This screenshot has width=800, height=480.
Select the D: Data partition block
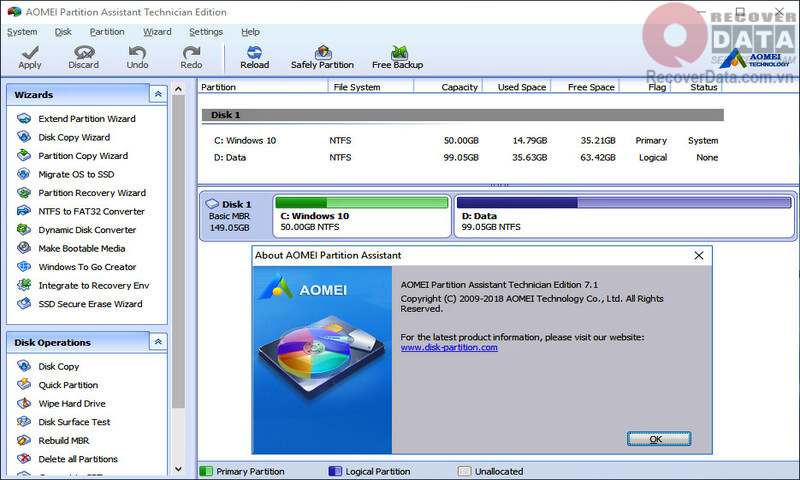point(624,216)
